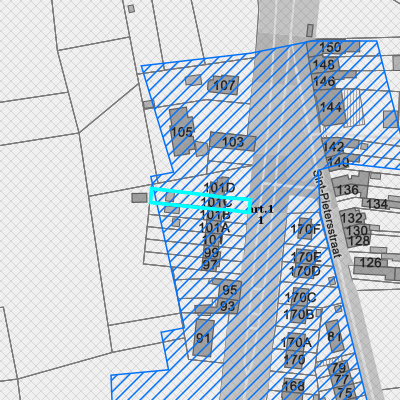Click the building labeled 168
Screen dimensions: 400x400
pyautogui.click(x=293, y=386)
